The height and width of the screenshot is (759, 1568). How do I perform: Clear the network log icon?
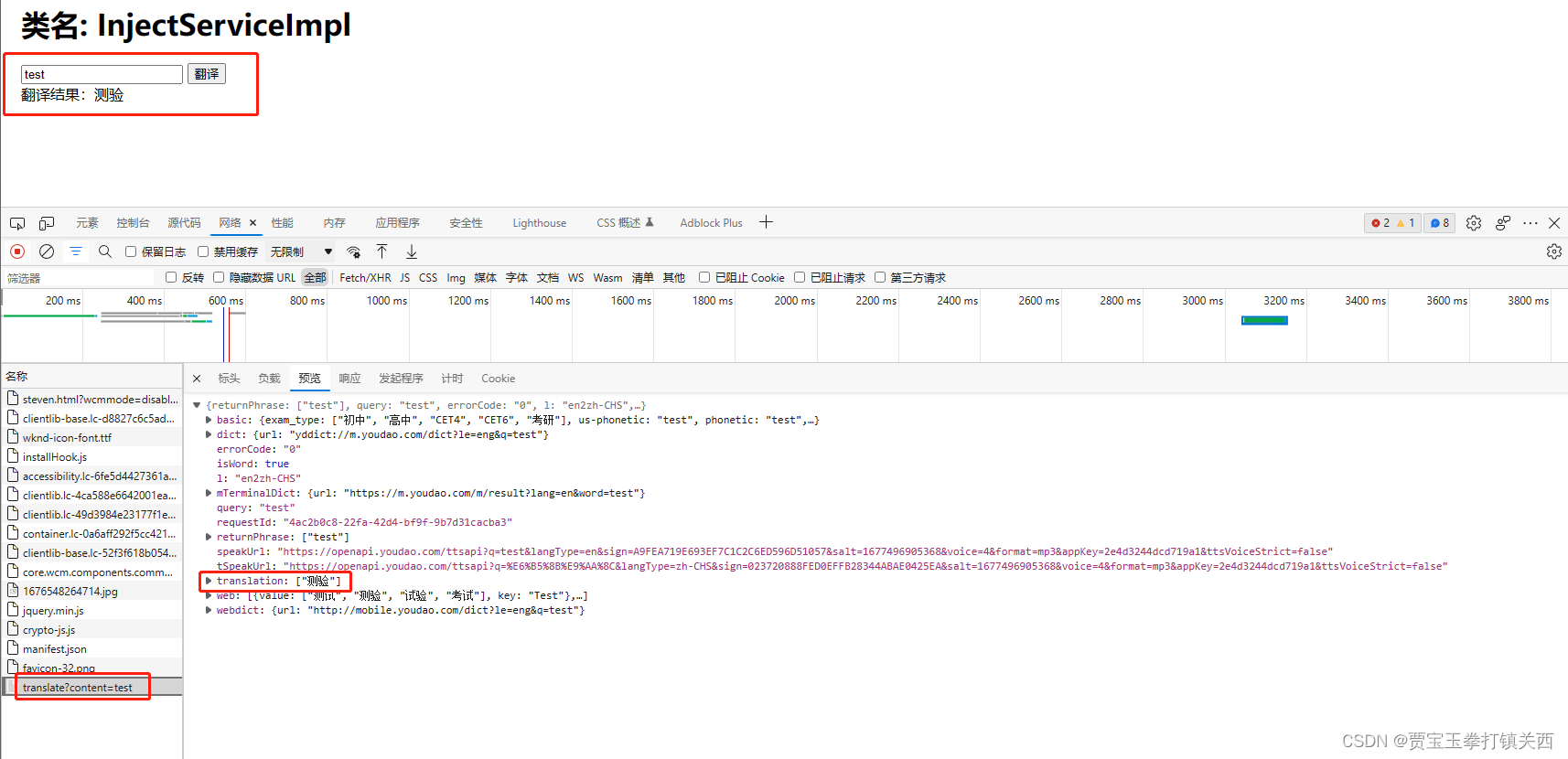(x=47, y=251)
